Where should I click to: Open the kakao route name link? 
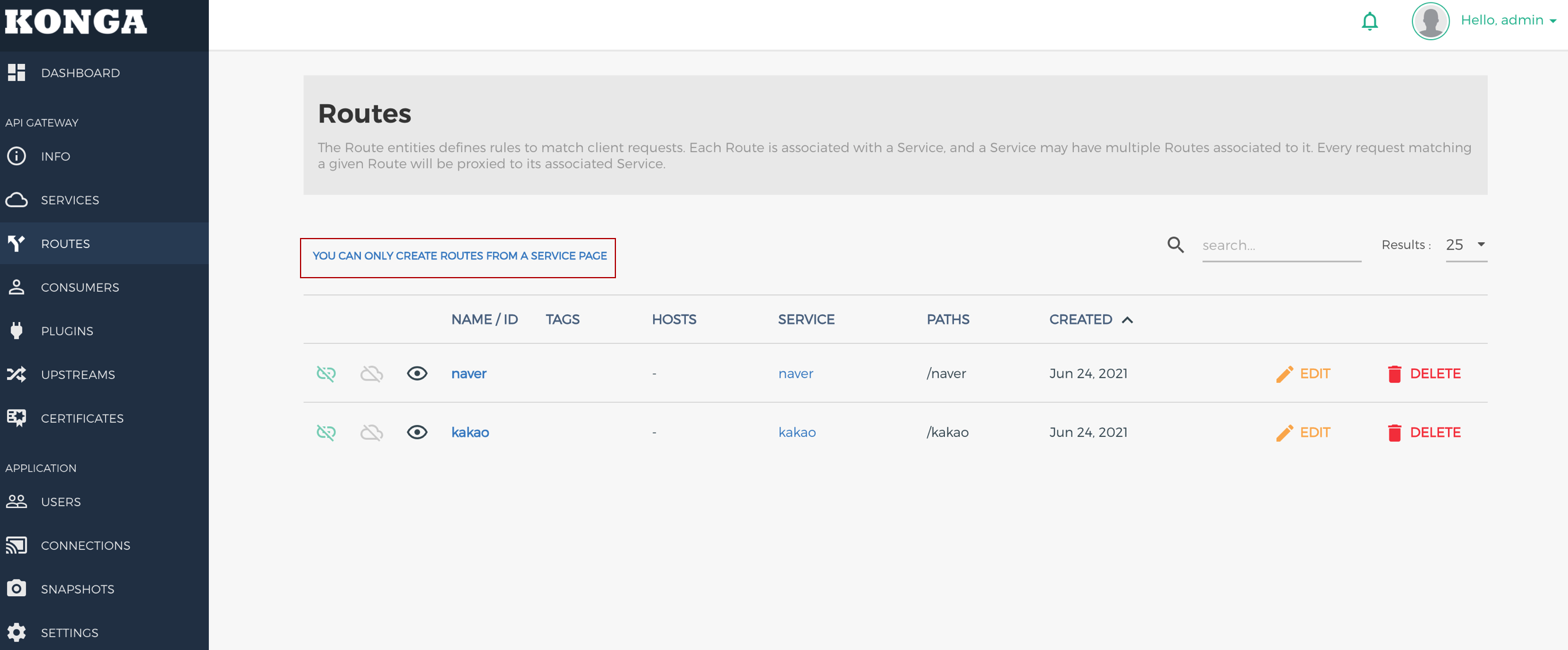(470, 433)
